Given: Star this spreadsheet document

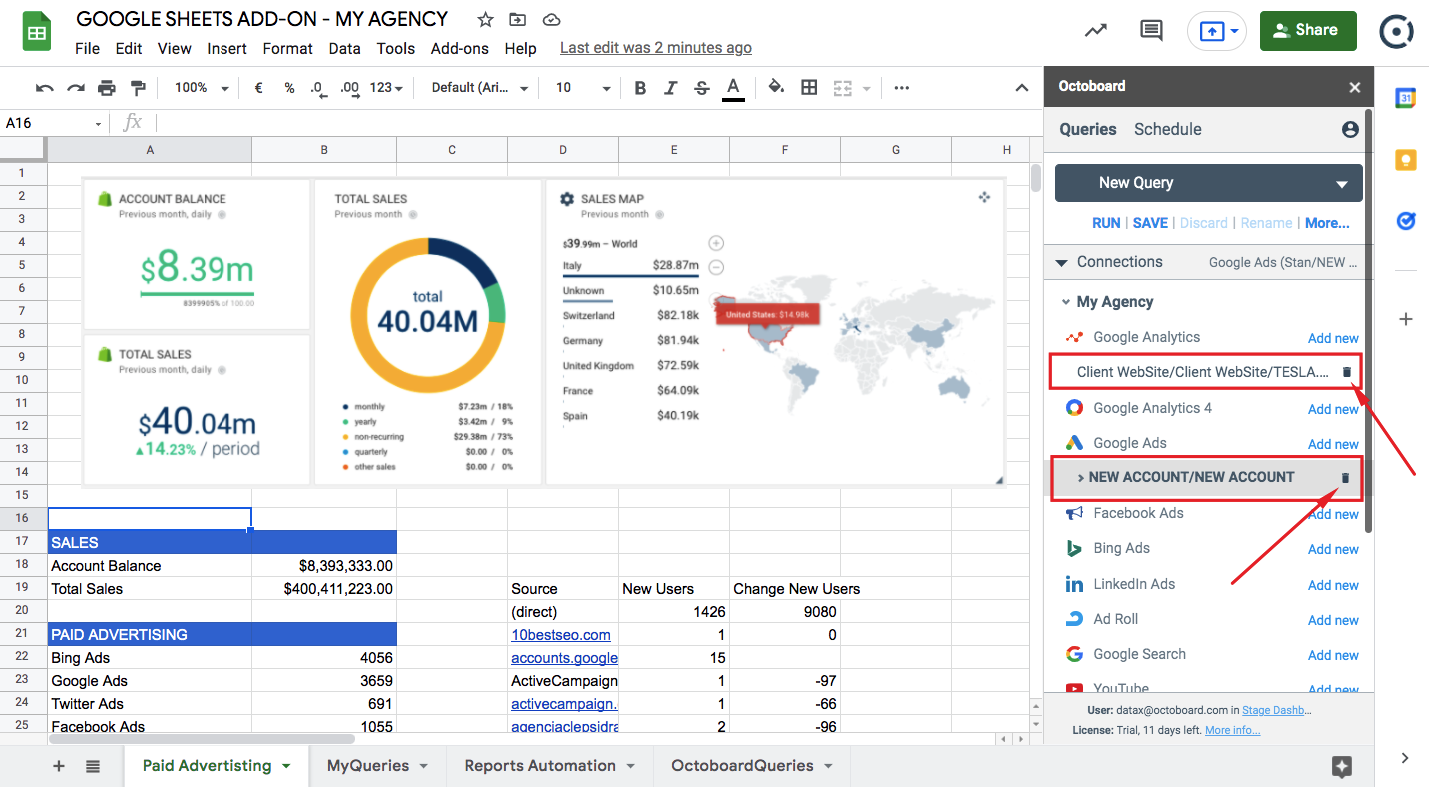Looking at the screenshot, I should point(485,20).
